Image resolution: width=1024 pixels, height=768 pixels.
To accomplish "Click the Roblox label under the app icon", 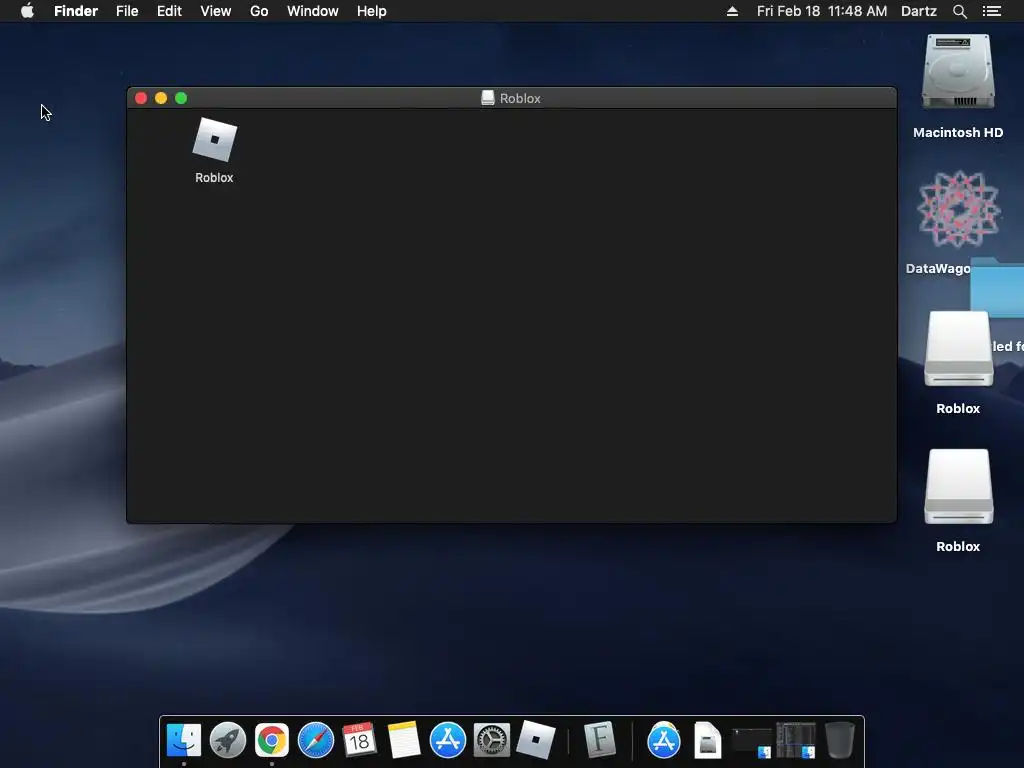I will [x=214, y=178].
